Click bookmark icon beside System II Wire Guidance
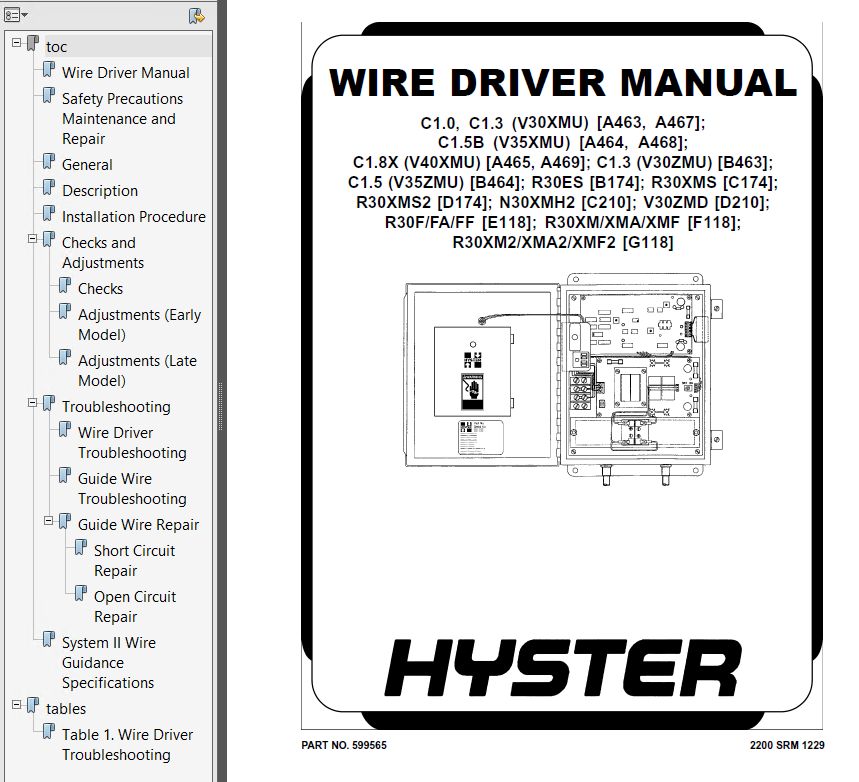This screenshot has height=782, width=859. click(49, 640)
